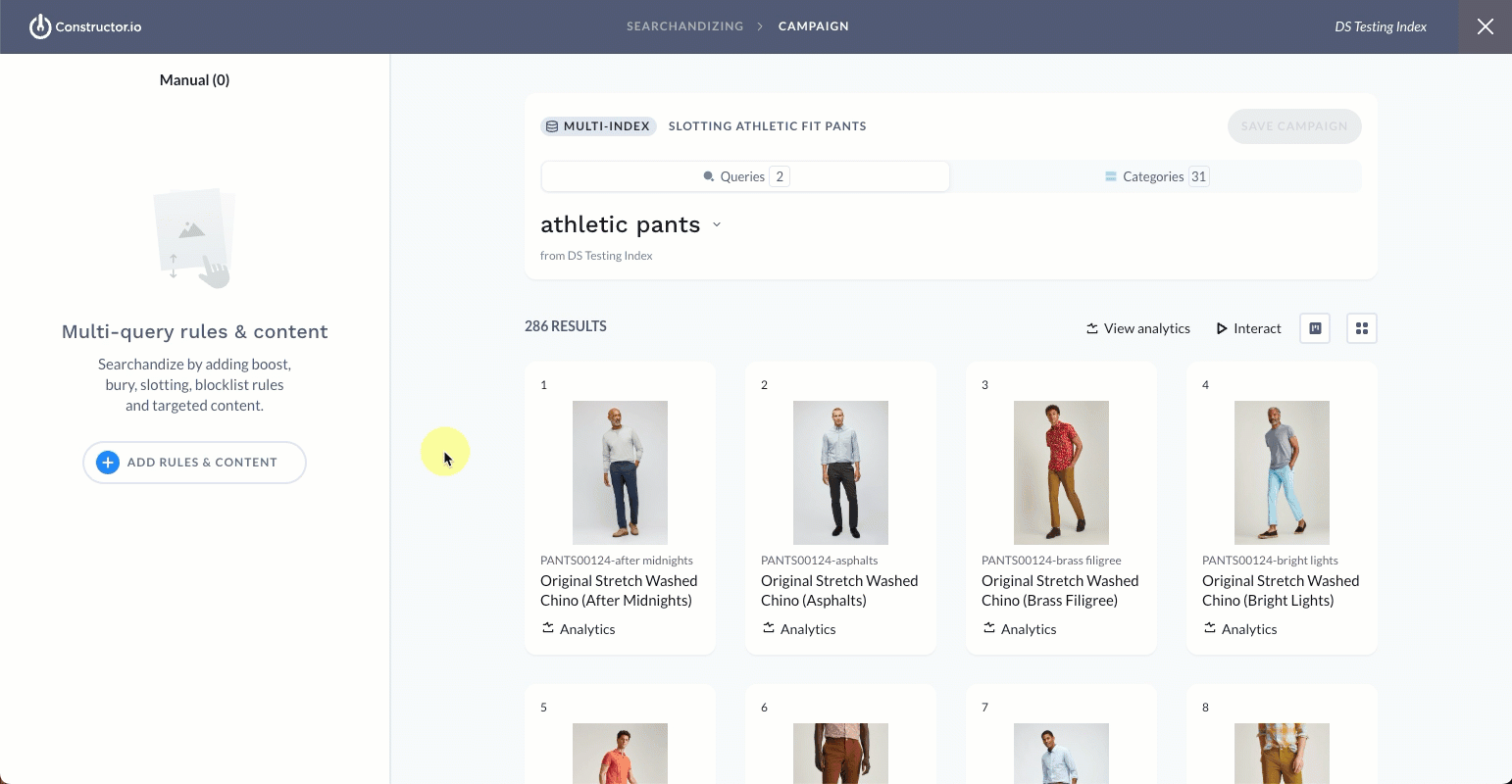Image resolution: width=1512 pixels, height=784 pixels.
Task: Click DS Testing Index label
Action: pyautogui.click(x=1381, y=26)
